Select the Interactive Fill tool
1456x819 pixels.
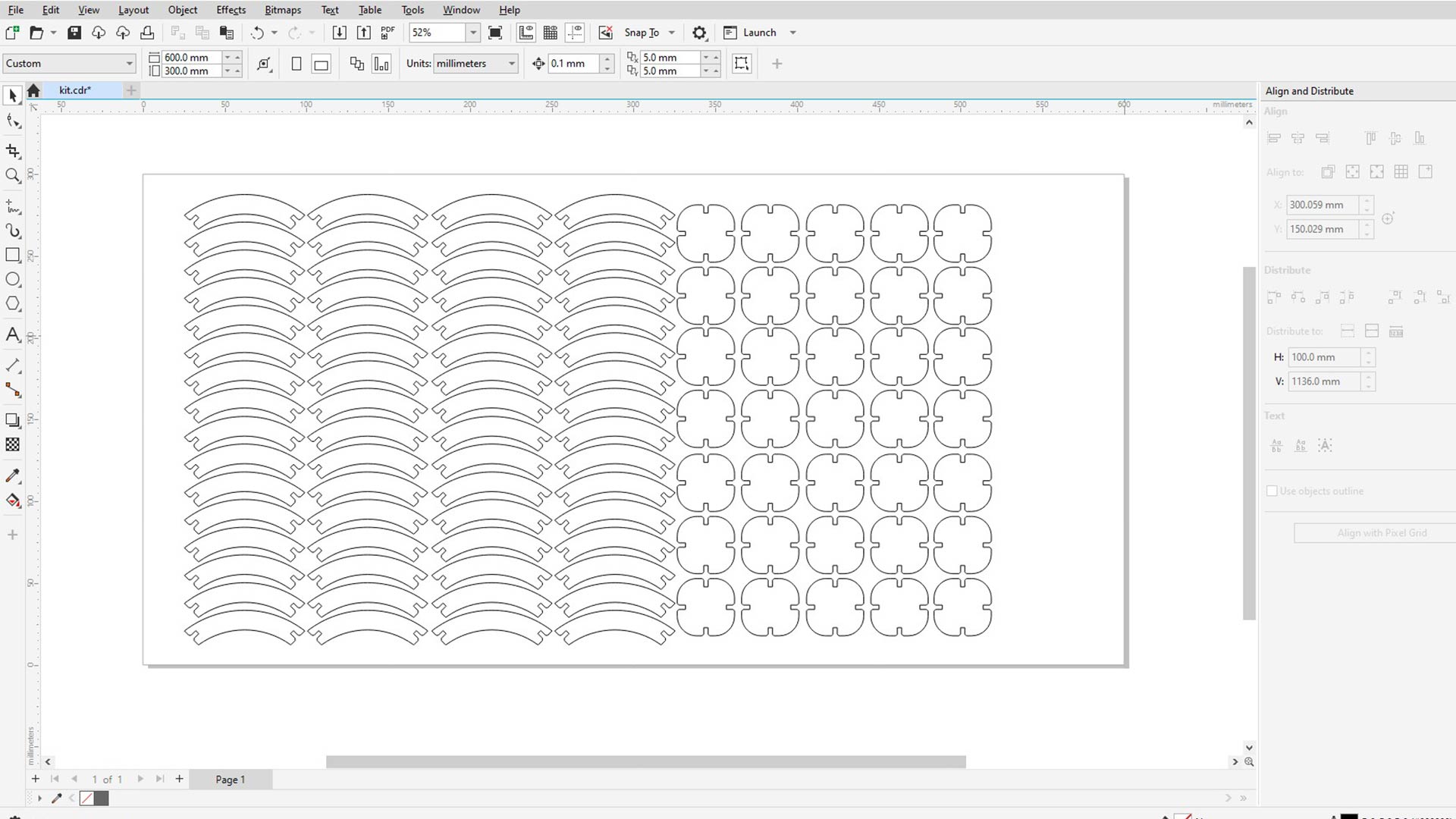click(x=13, y=500)
